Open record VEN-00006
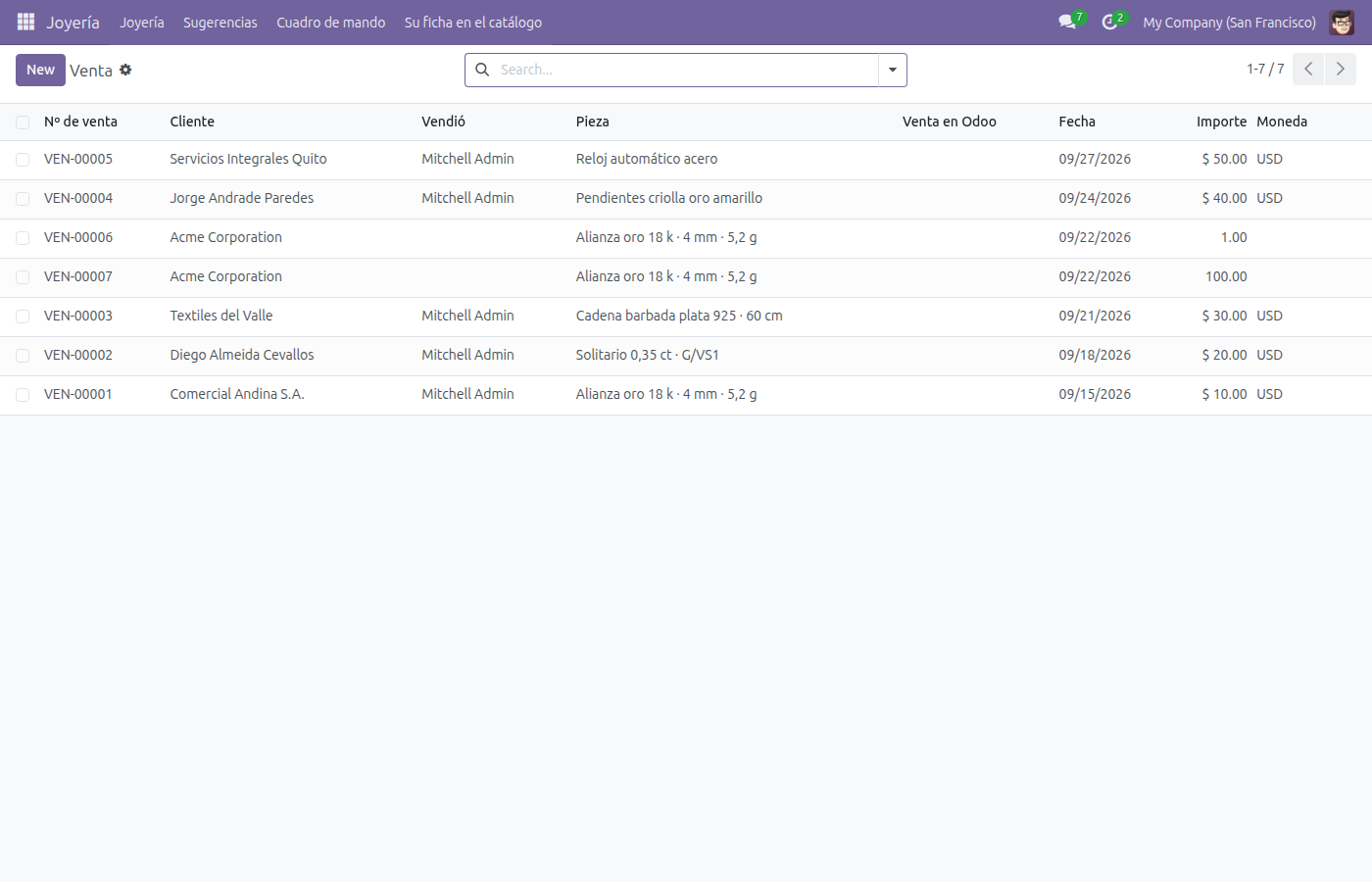The width and height of the screenshot is (1372, 882). pos(78,237)
